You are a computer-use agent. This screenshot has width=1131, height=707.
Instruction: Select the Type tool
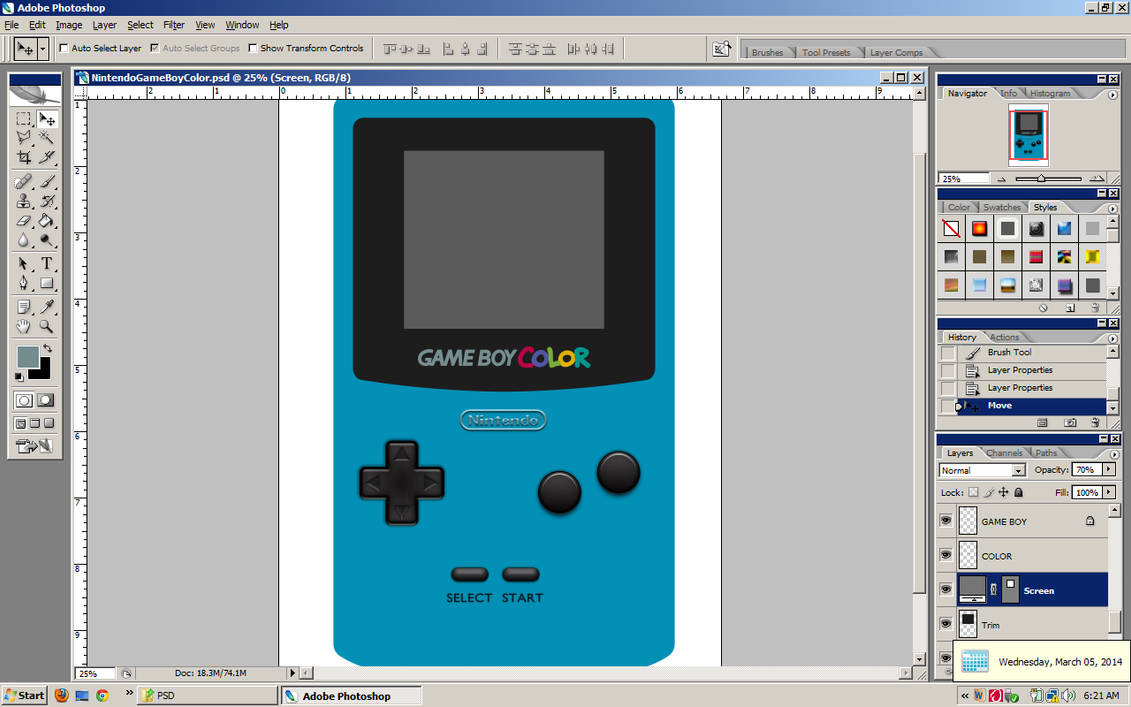click(x=47, y=263)
